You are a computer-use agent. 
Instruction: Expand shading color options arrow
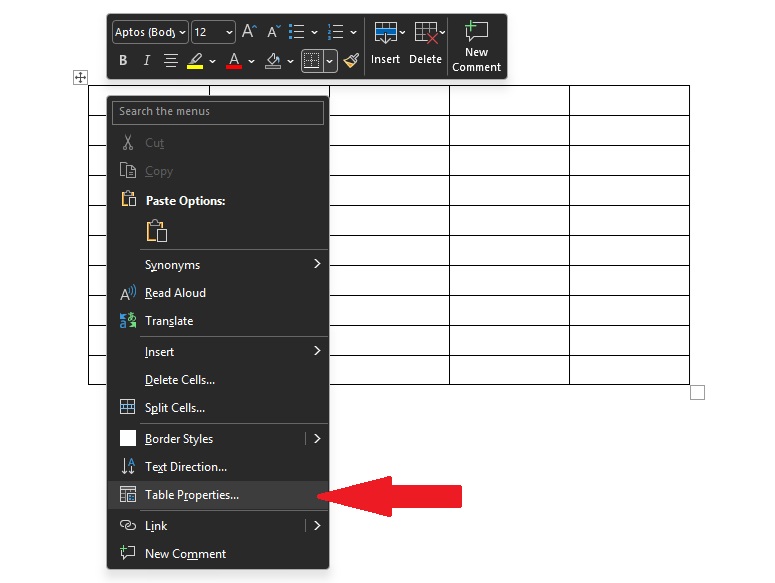click(x=291, y=61)
